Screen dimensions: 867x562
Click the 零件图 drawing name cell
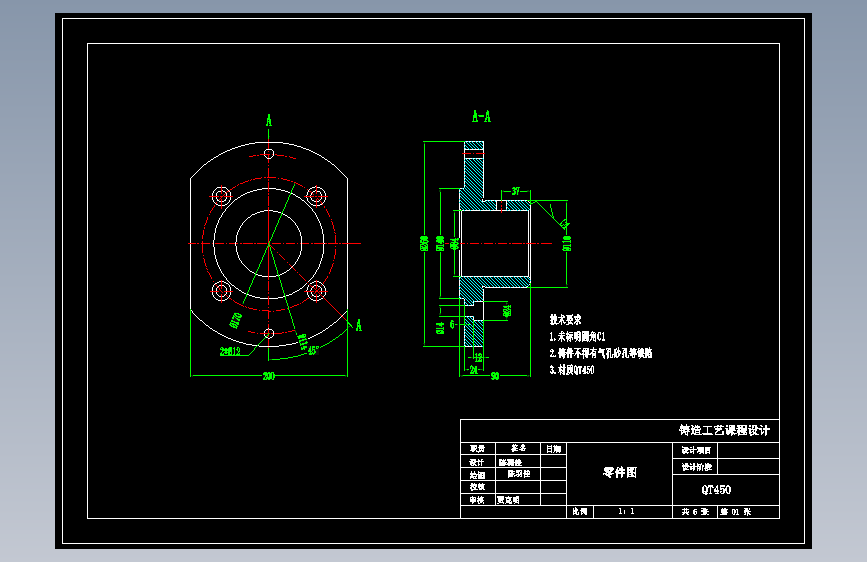click(x=620, y=473)
